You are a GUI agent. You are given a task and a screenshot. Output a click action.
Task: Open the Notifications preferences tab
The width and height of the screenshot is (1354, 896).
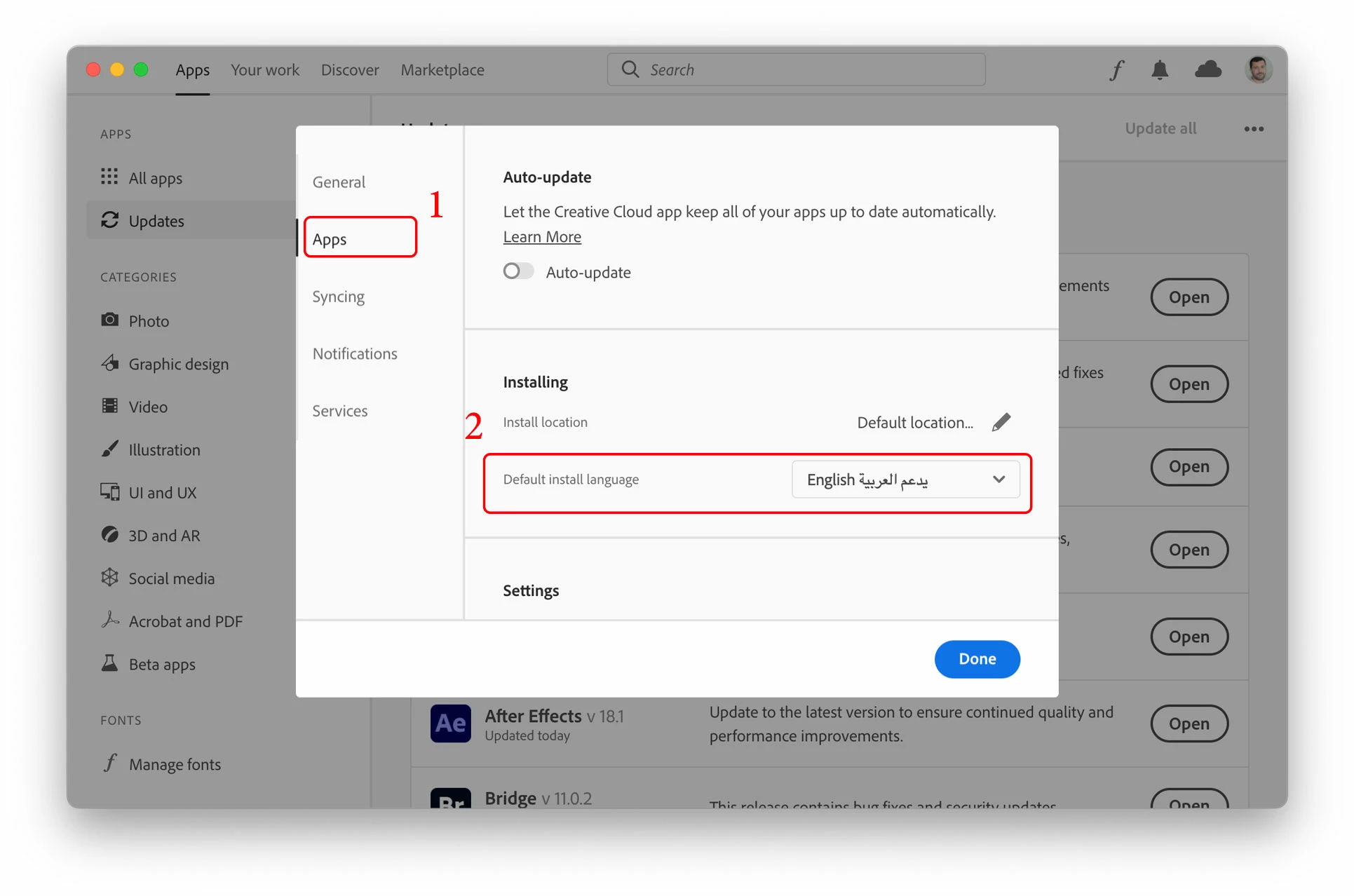355,353
